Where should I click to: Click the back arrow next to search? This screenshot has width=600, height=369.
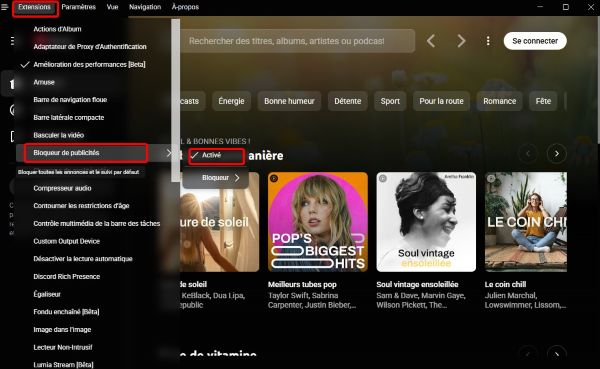point(431,41)
